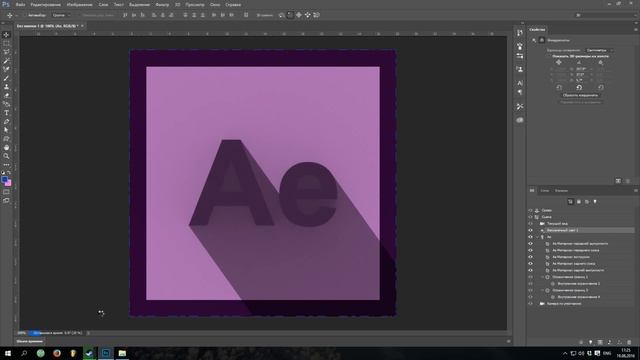Delete selected item with trash icon
Viewport: 640px width, 360px height.
click(x=629, y=342)
